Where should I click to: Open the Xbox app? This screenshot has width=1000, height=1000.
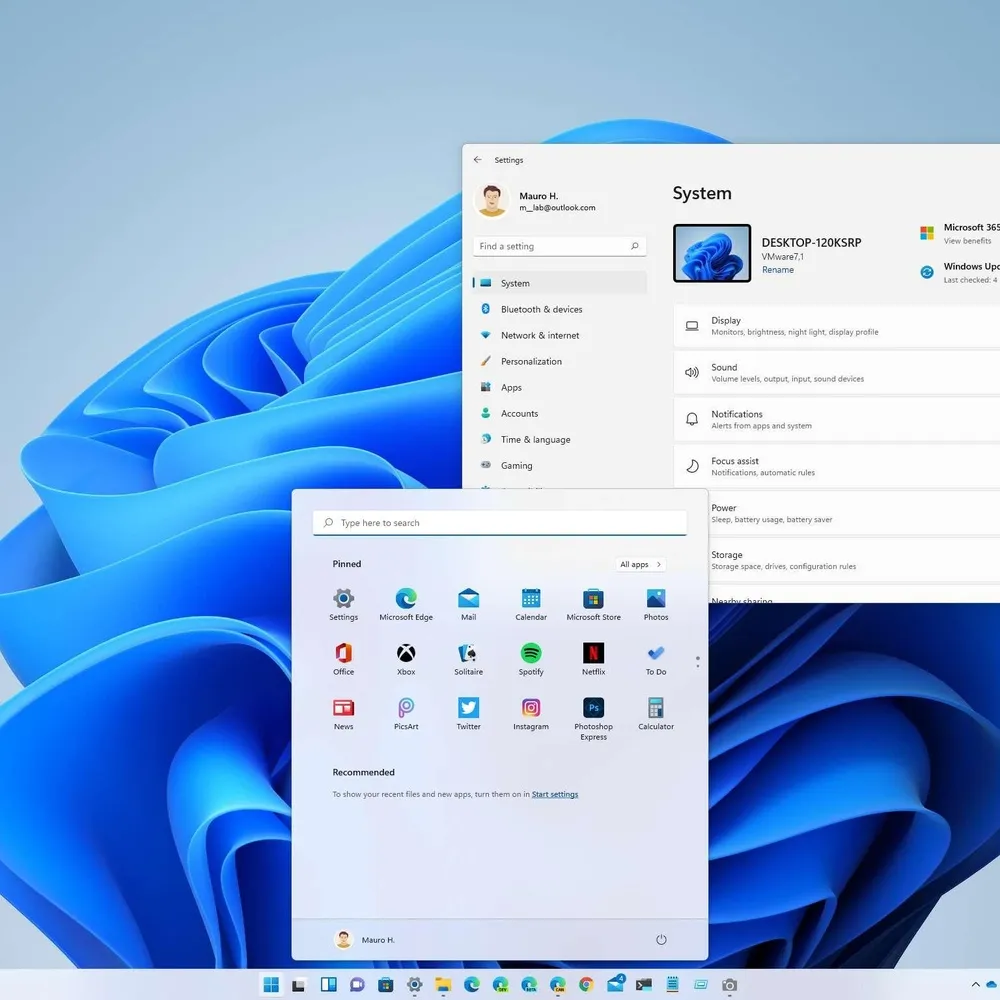(406, 659)
